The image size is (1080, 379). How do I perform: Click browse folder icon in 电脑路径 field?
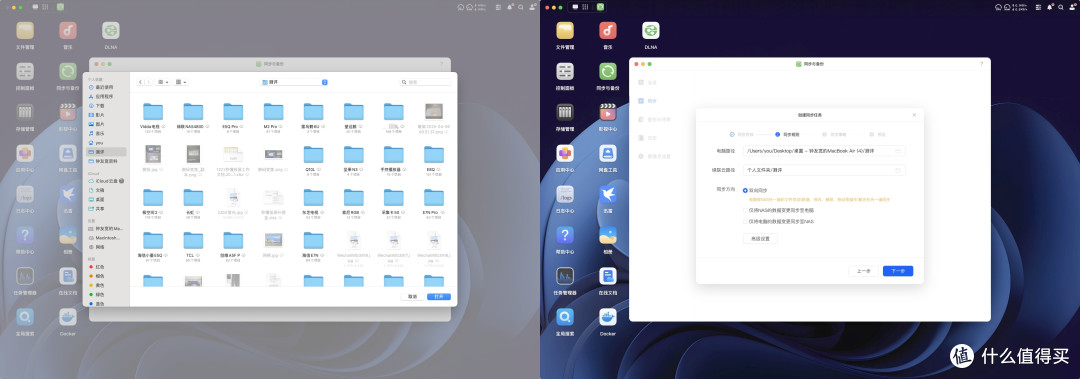pyautogui.click(x=898, y=151)
